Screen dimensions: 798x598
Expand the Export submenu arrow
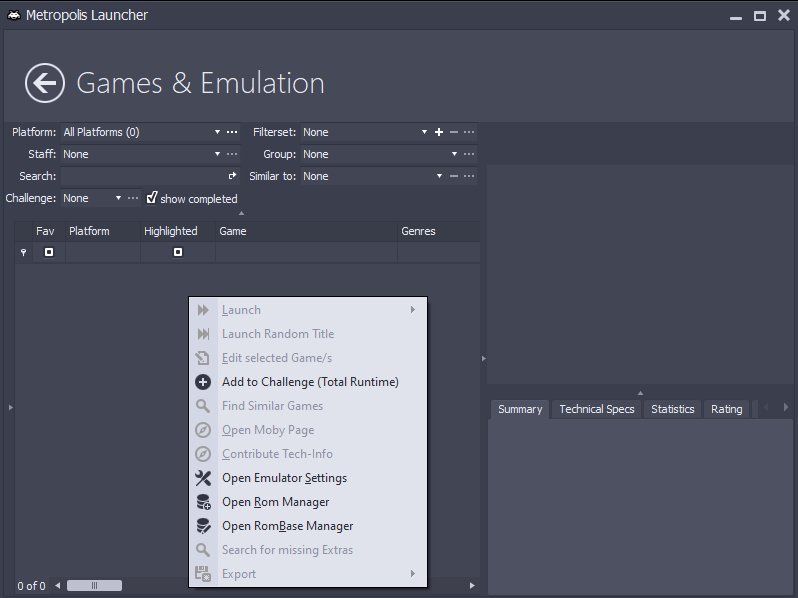(413, 574)
